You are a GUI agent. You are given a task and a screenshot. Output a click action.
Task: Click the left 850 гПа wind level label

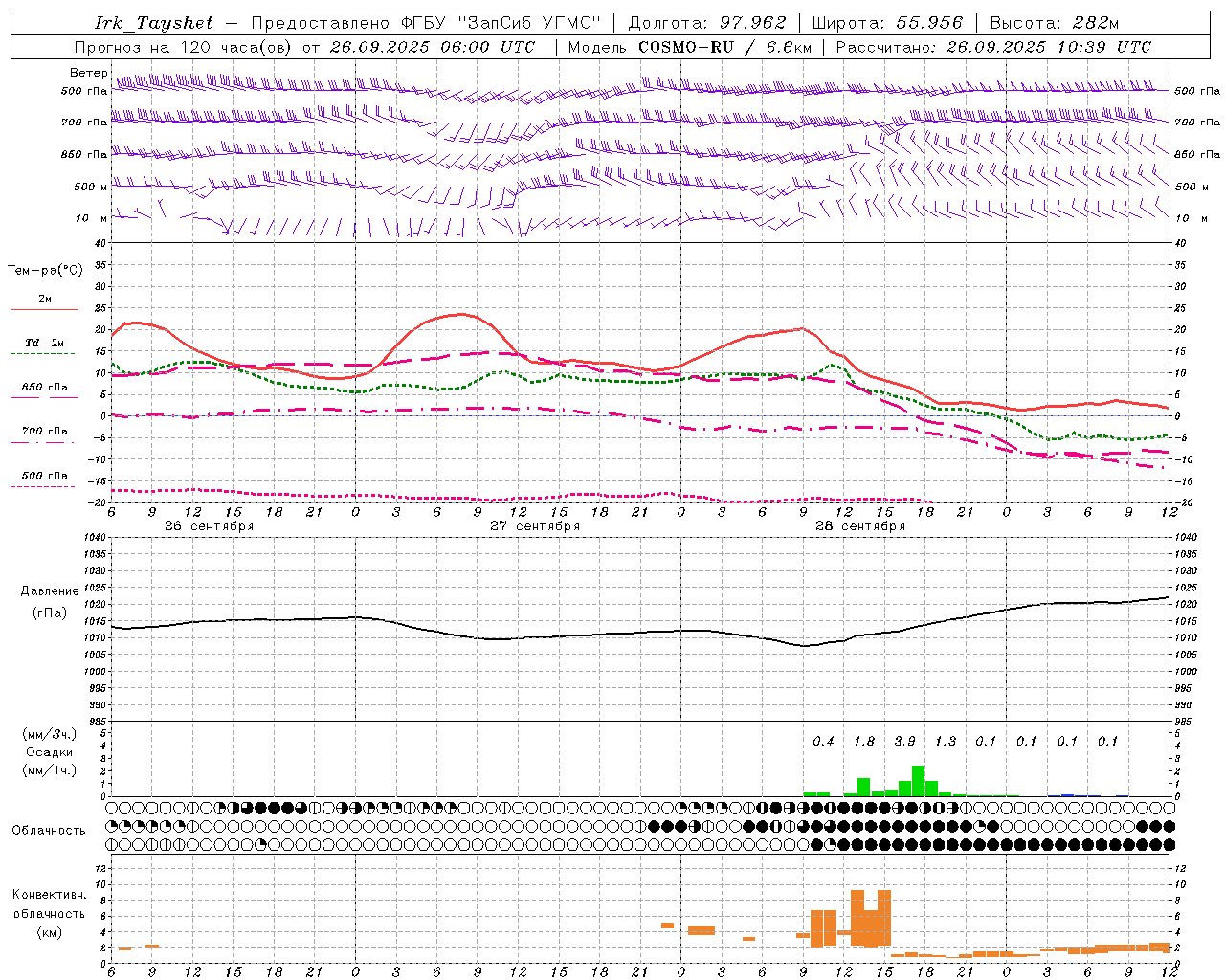[84, 154]
